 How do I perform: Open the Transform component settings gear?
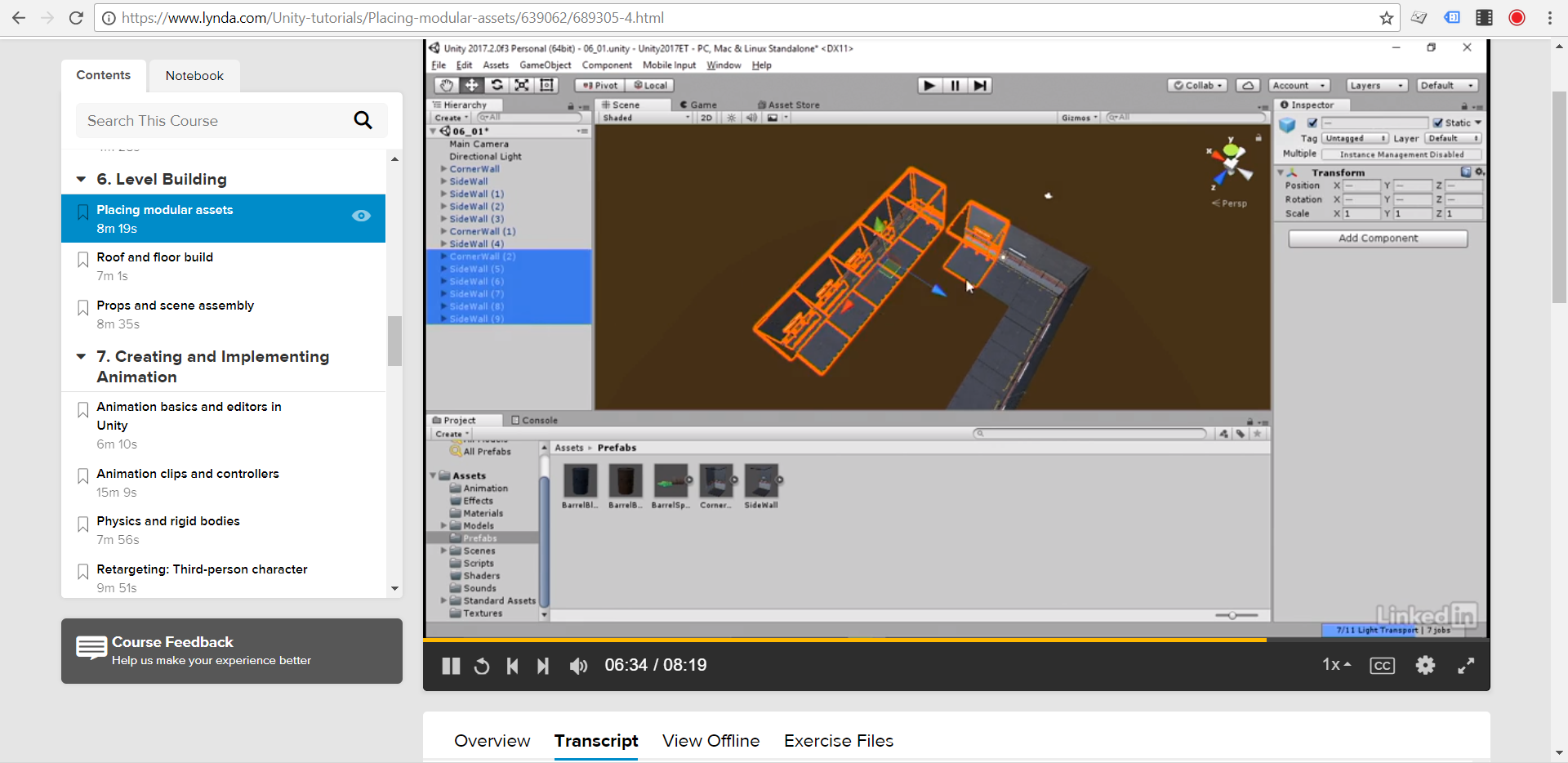tap(1479, 172)
